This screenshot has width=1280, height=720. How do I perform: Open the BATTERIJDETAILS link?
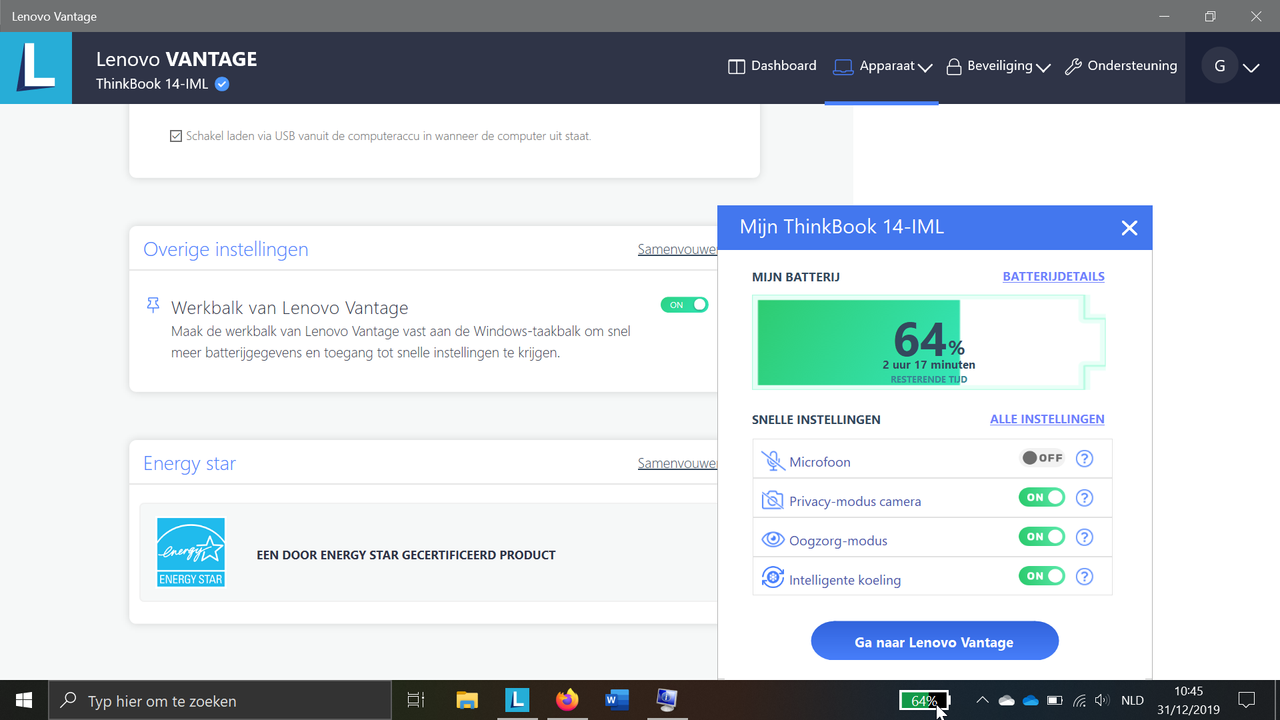(1053, 276)
